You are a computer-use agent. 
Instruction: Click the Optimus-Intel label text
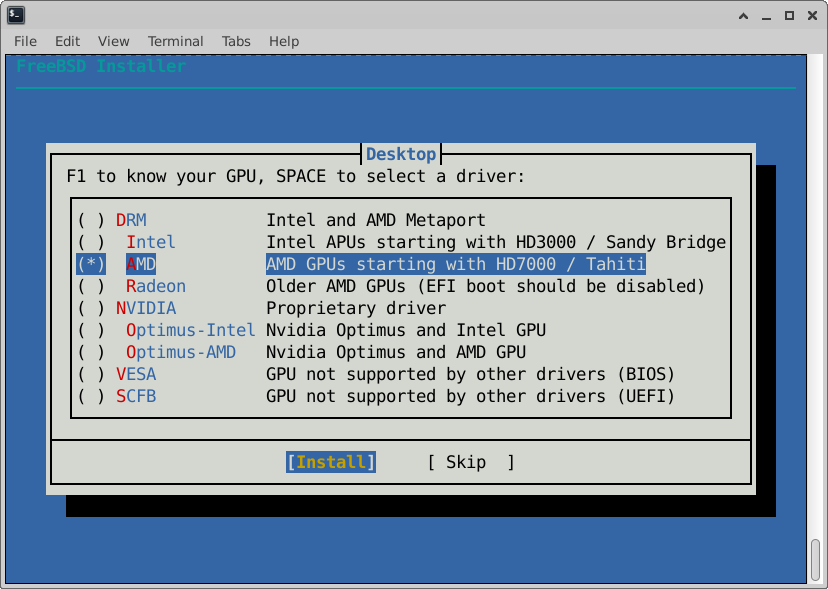tap(191, 331)
